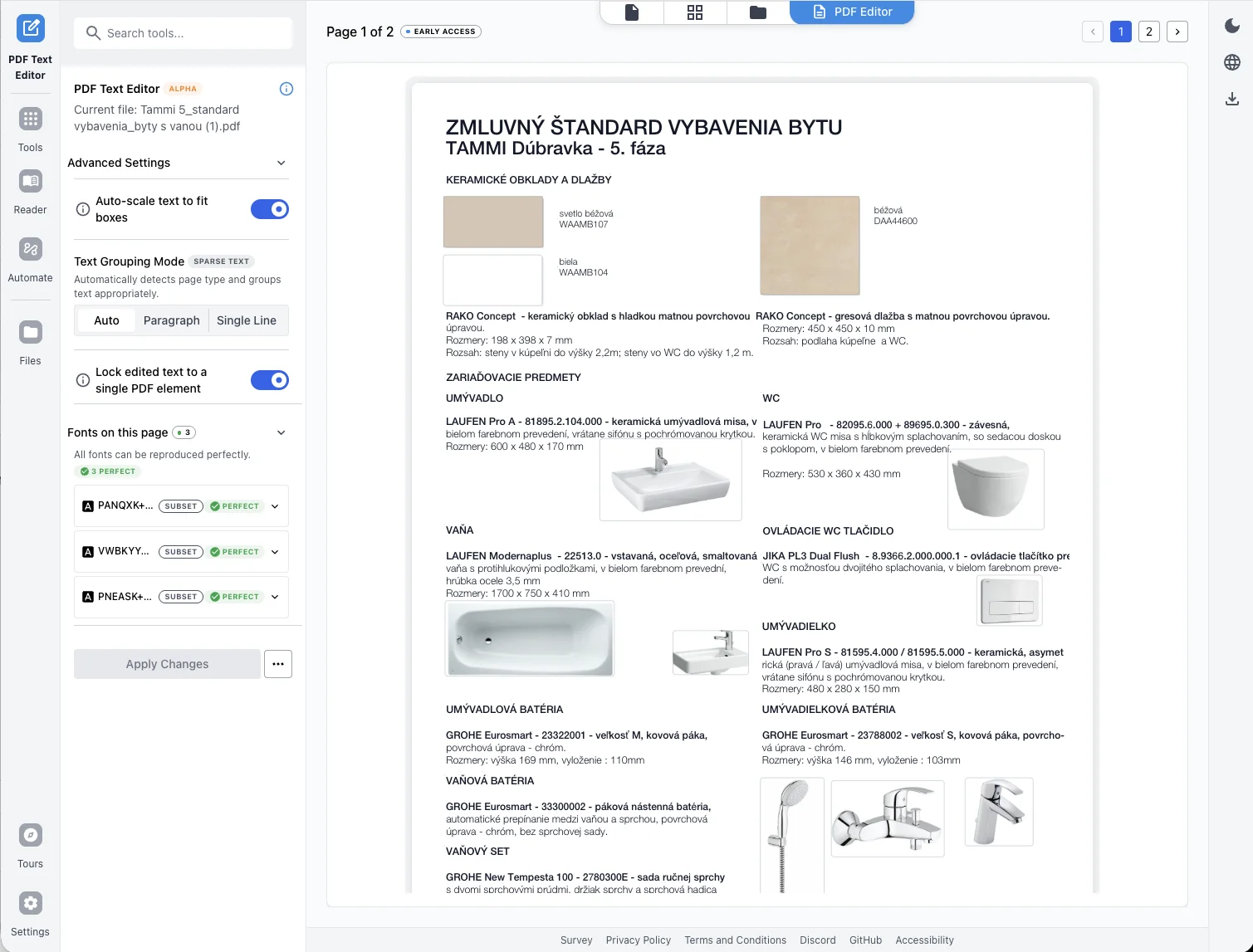Select Auto text grouping mode

[106, 320]
